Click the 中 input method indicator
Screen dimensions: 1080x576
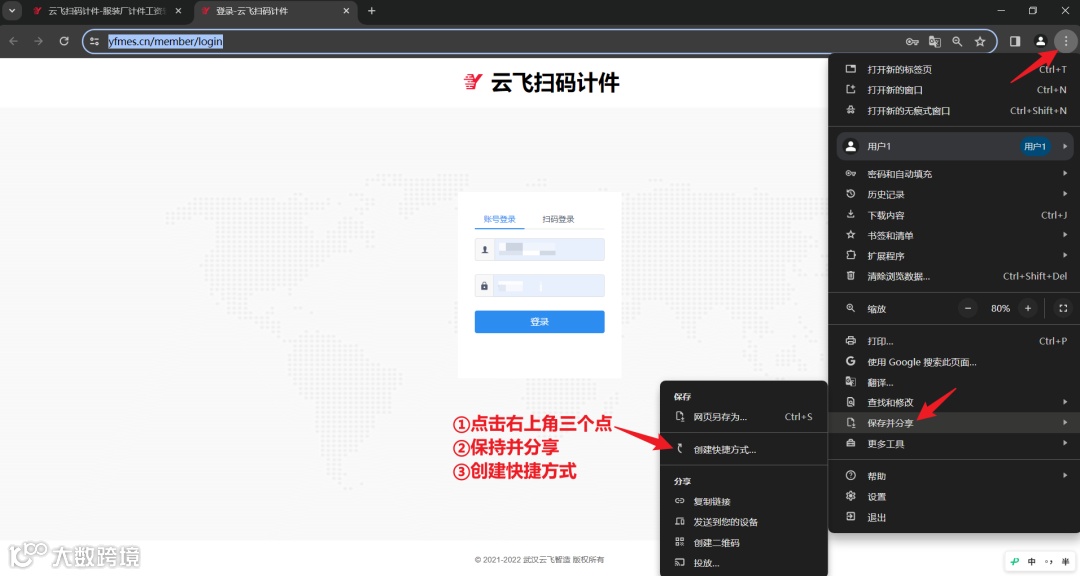[1031, 562]
